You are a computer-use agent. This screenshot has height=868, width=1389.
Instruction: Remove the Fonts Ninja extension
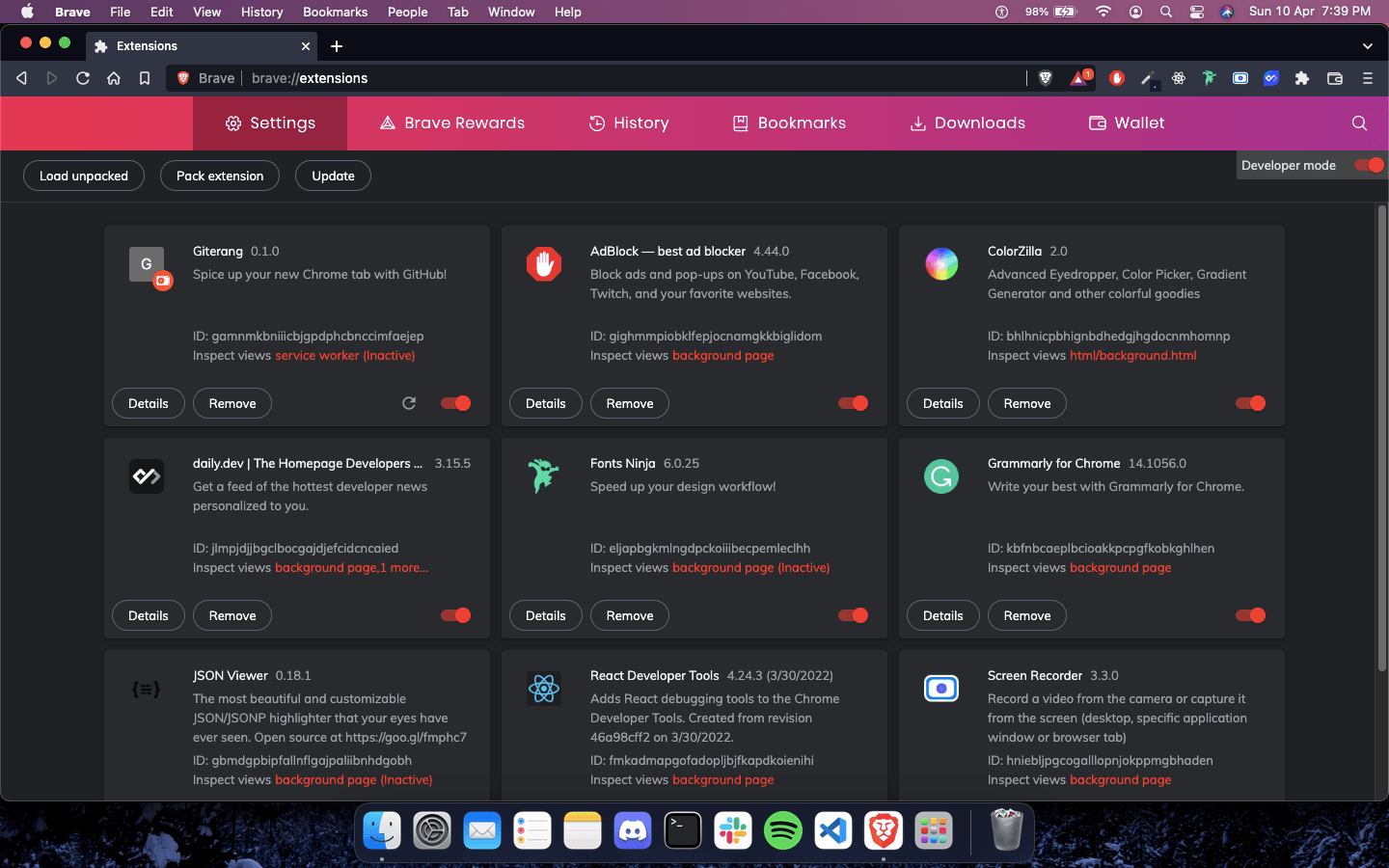pyautogui.click(x=630, y=615)
